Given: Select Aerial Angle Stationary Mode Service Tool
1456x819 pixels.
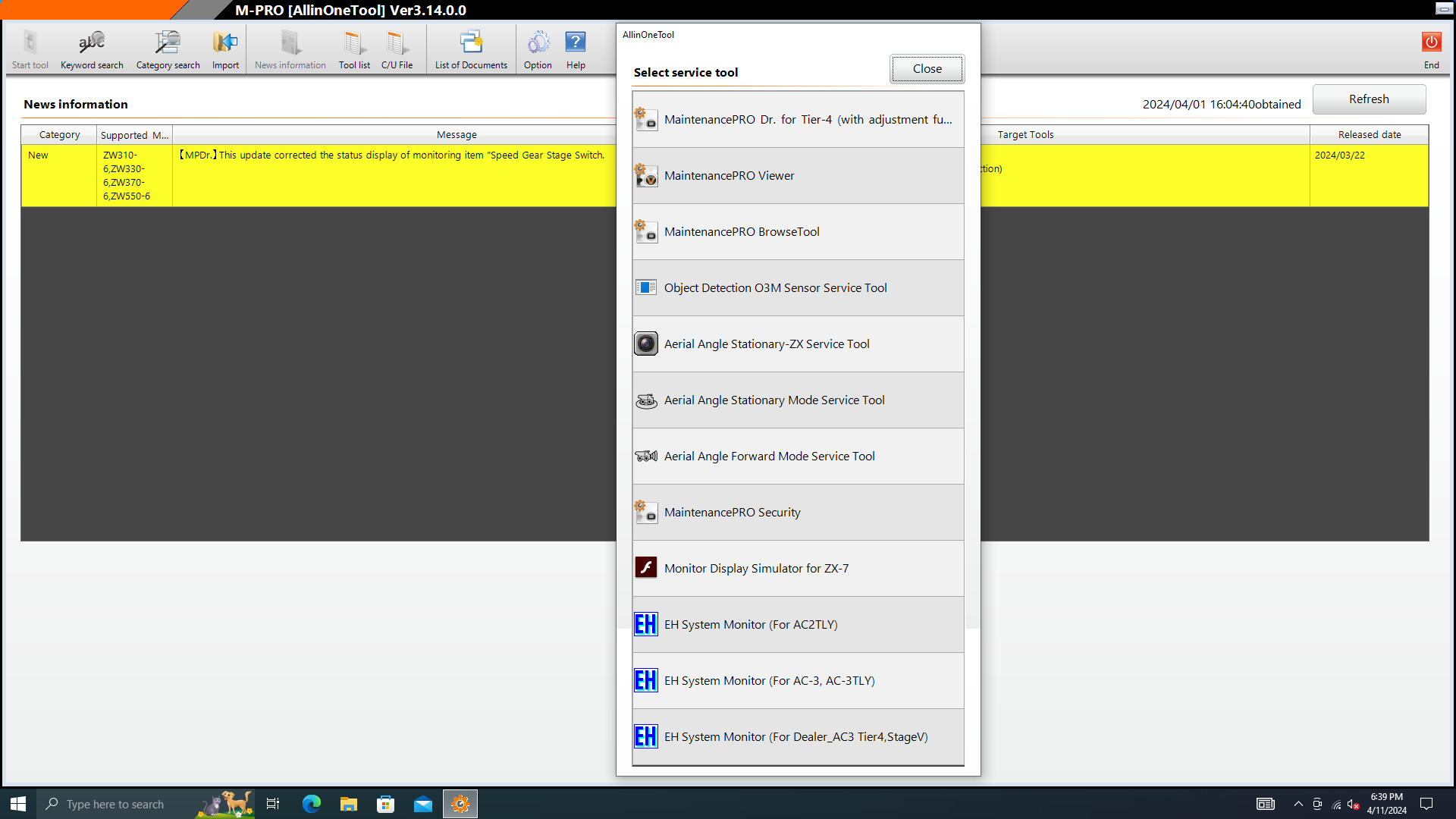Looking at the screenshot, I should click(798, 400).
